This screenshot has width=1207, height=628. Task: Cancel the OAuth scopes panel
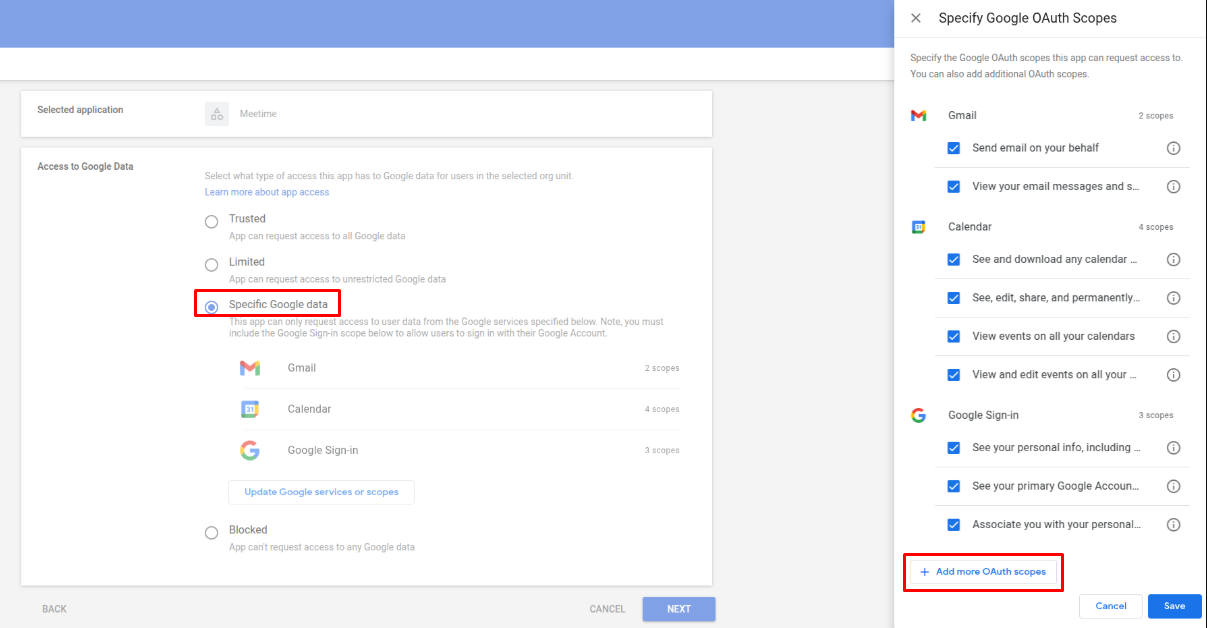click(1111, 606)
